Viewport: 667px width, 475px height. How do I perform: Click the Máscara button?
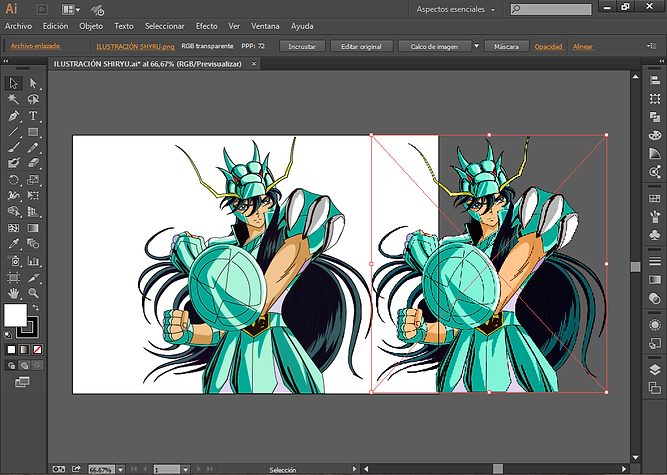click(x=506, y=46)
